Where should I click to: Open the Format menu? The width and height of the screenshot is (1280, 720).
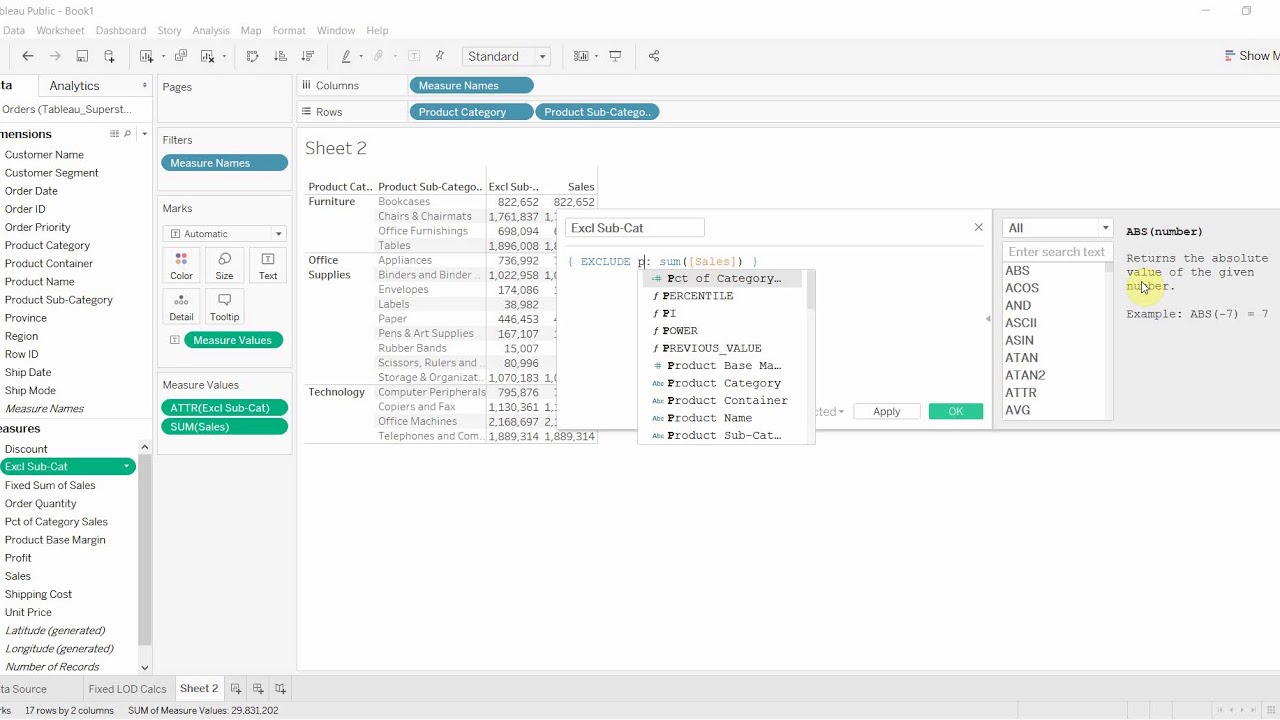289,31
